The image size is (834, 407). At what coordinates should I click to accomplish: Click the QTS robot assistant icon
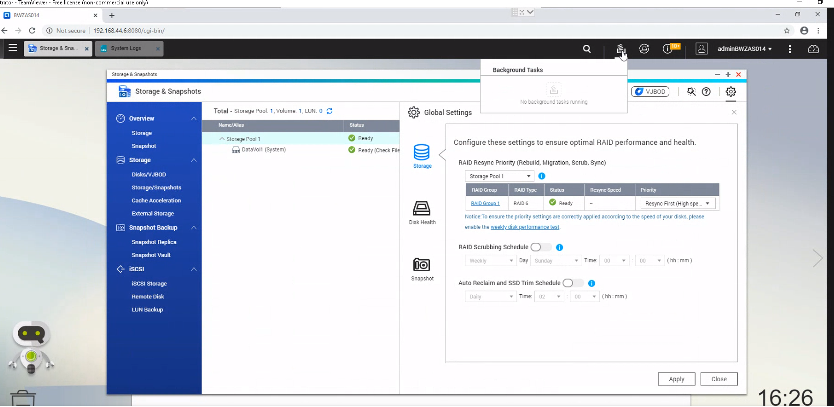pyautogui.click(x=32, y=347)
